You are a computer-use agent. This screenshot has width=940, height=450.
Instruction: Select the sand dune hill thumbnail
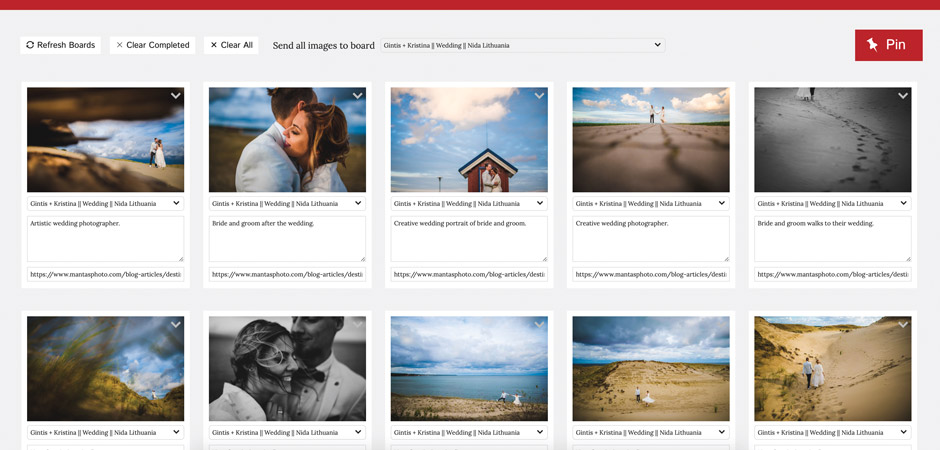pos(651,369)
